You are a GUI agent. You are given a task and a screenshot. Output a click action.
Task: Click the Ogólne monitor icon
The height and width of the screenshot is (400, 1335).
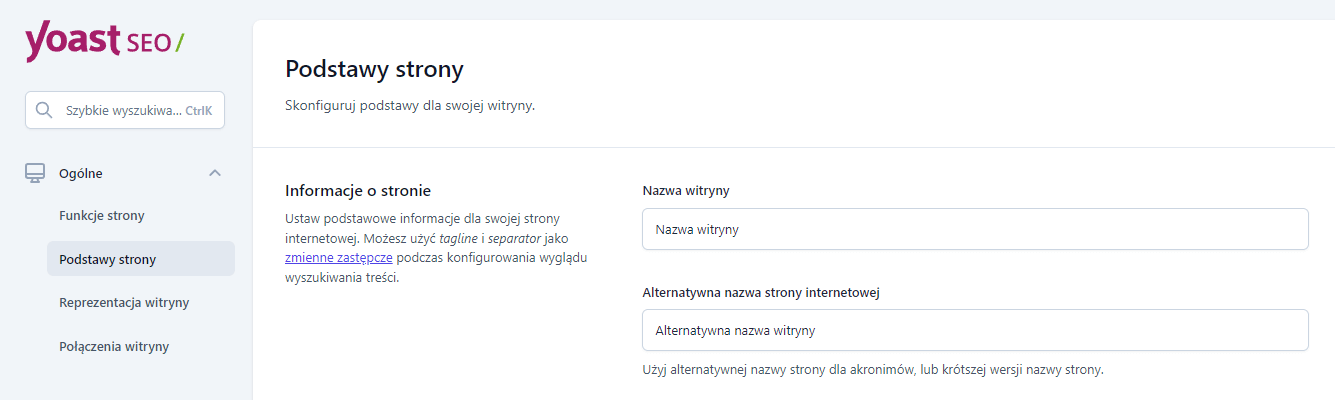[x=35, y=173]
